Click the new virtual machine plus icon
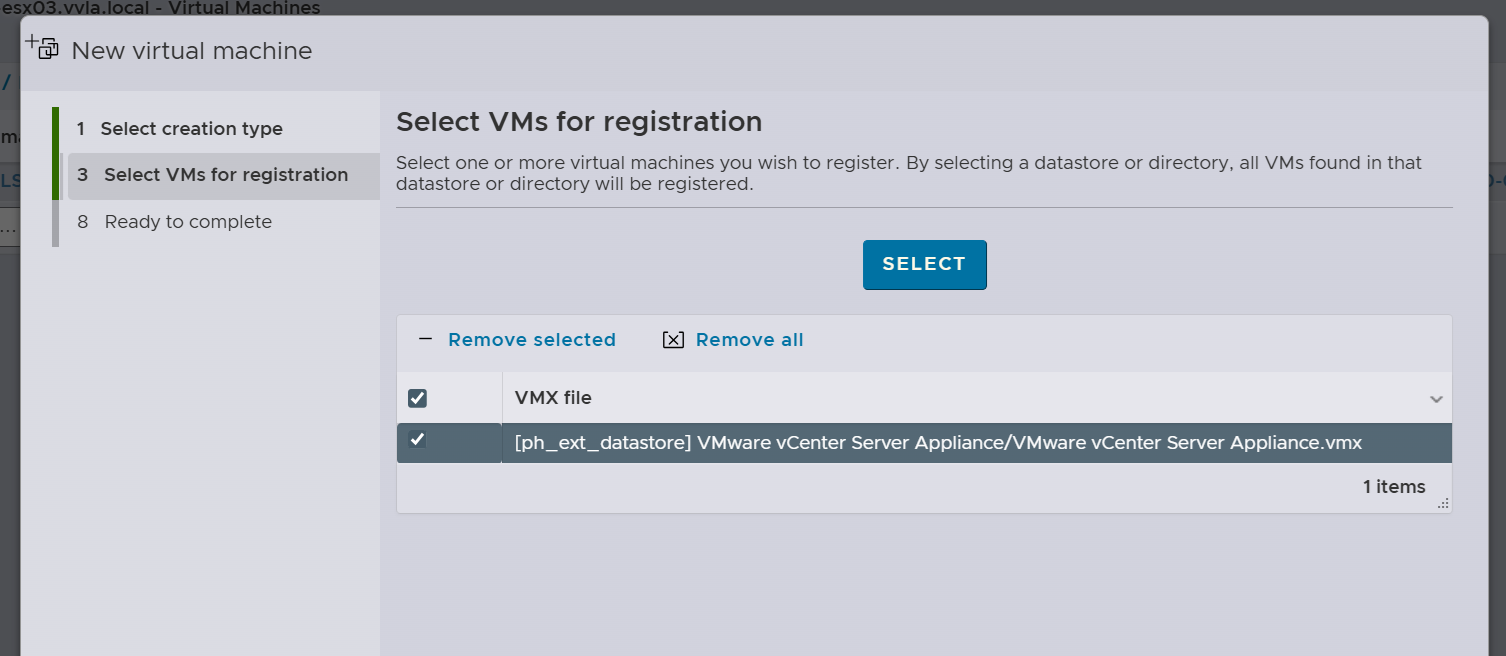 (x=41, y=45)
